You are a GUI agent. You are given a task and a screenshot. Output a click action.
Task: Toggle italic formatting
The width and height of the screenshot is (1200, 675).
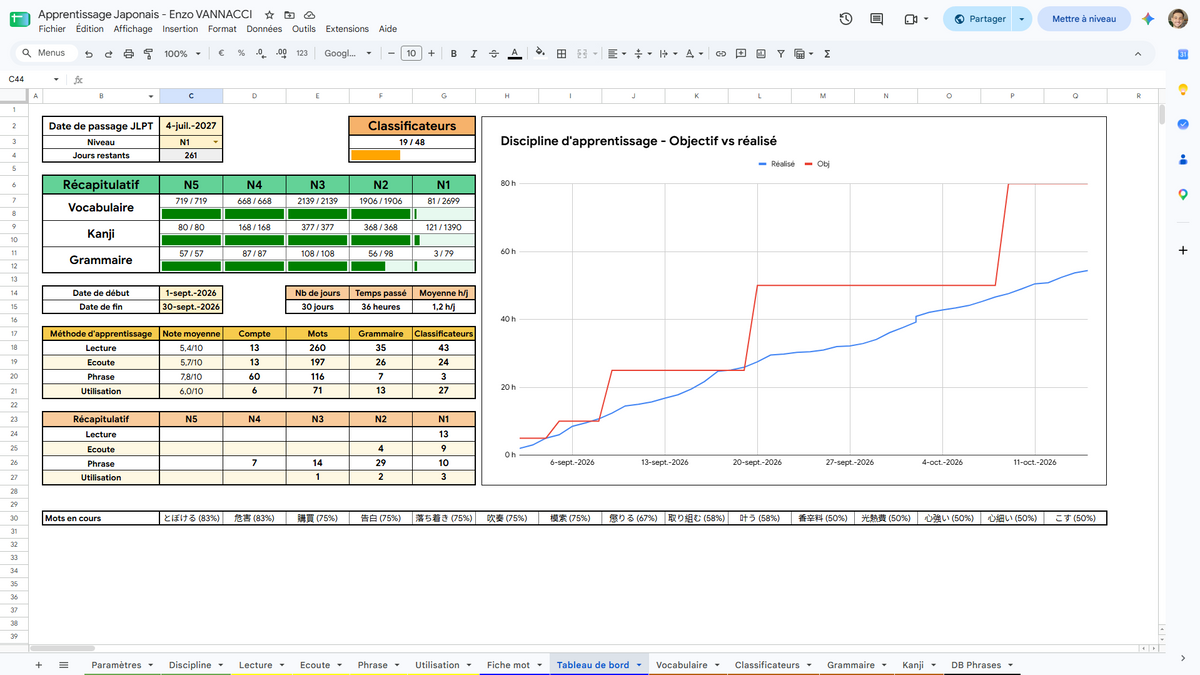pyautogui.click(x=474, y=54)
